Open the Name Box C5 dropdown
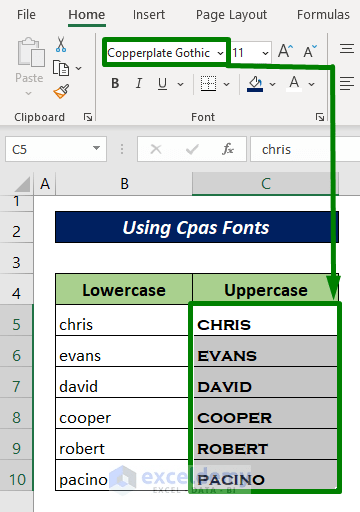This screenshot has width=360, height=512. click(x=97, y=148)
